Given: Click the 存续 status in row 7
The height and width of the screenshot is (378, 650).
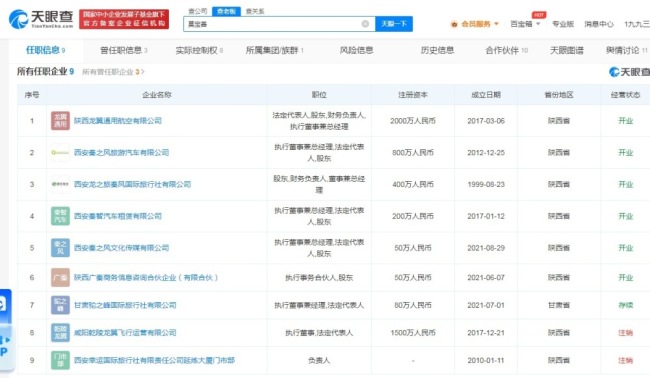Looking at the screenshot, I should click(x=626, y=305).
